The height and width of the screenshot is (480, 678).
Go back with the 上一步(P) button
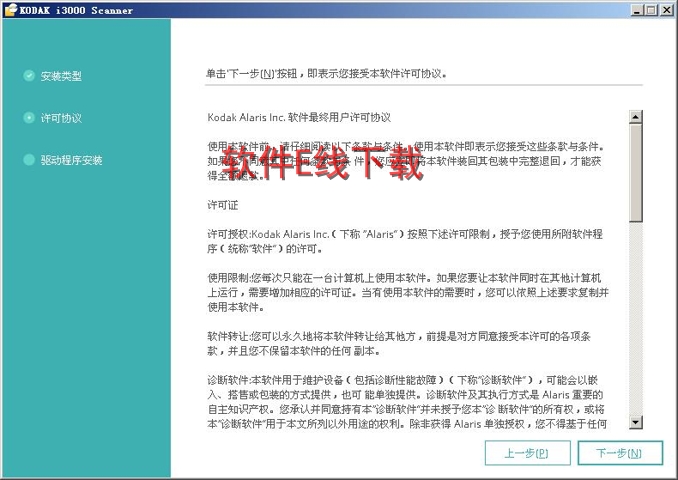pos(525,453)
